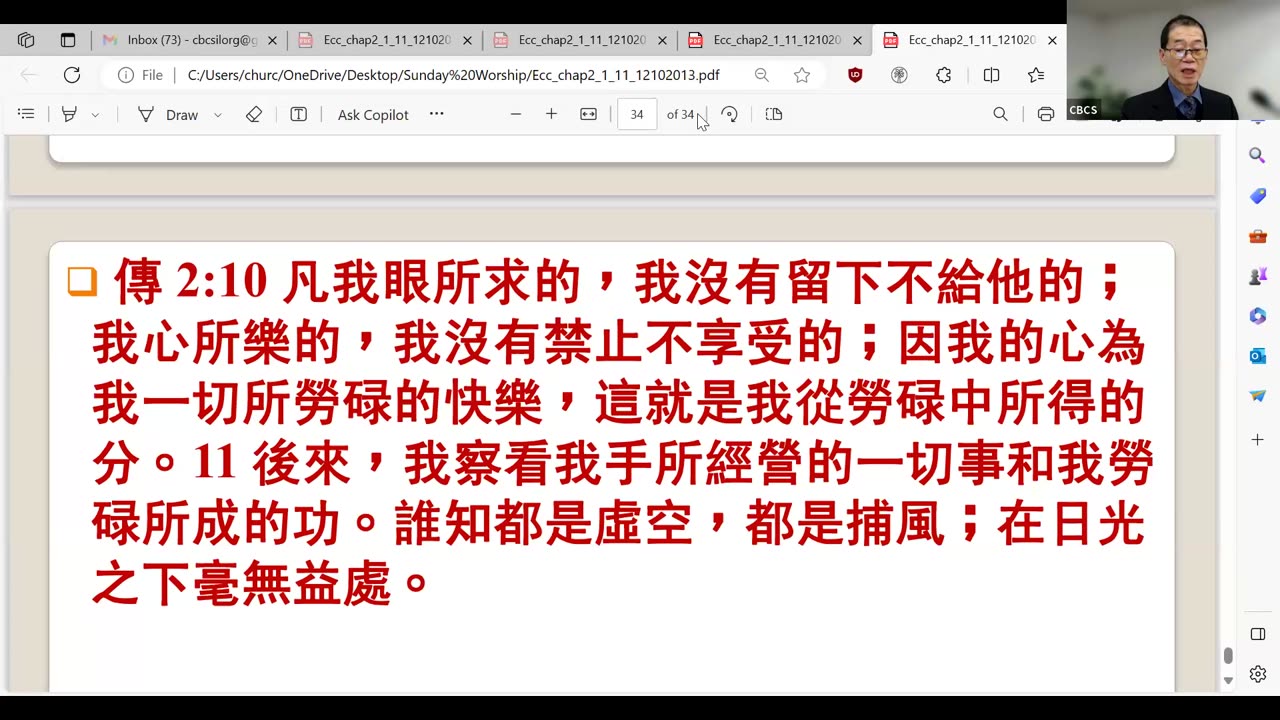
Task: Open the page view options
Action: (774, 114)
